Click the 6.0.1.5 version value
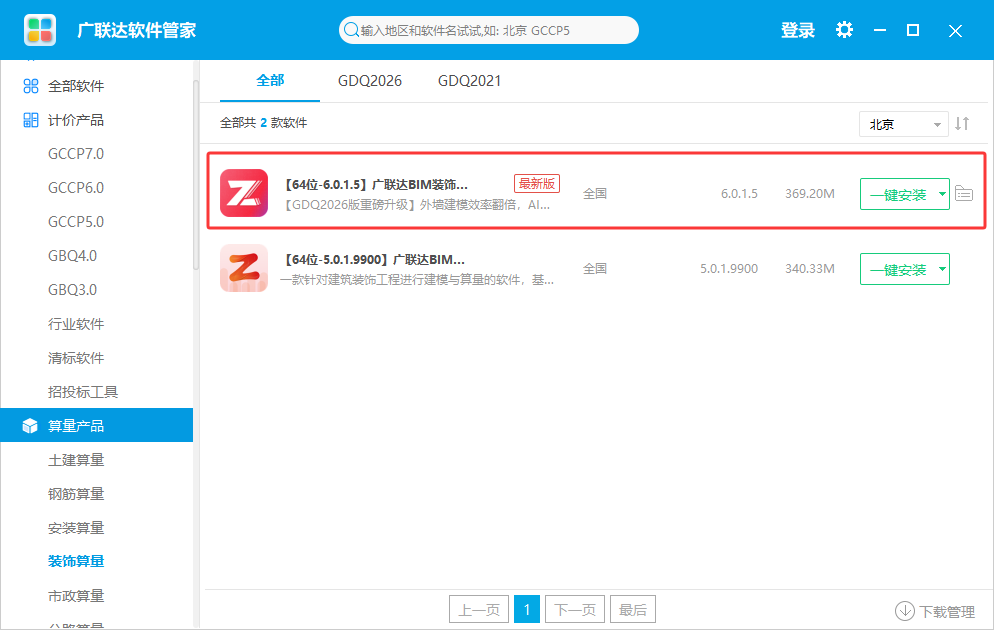The width and height of the screenshot is (994, 631). (x=739, y=193)
